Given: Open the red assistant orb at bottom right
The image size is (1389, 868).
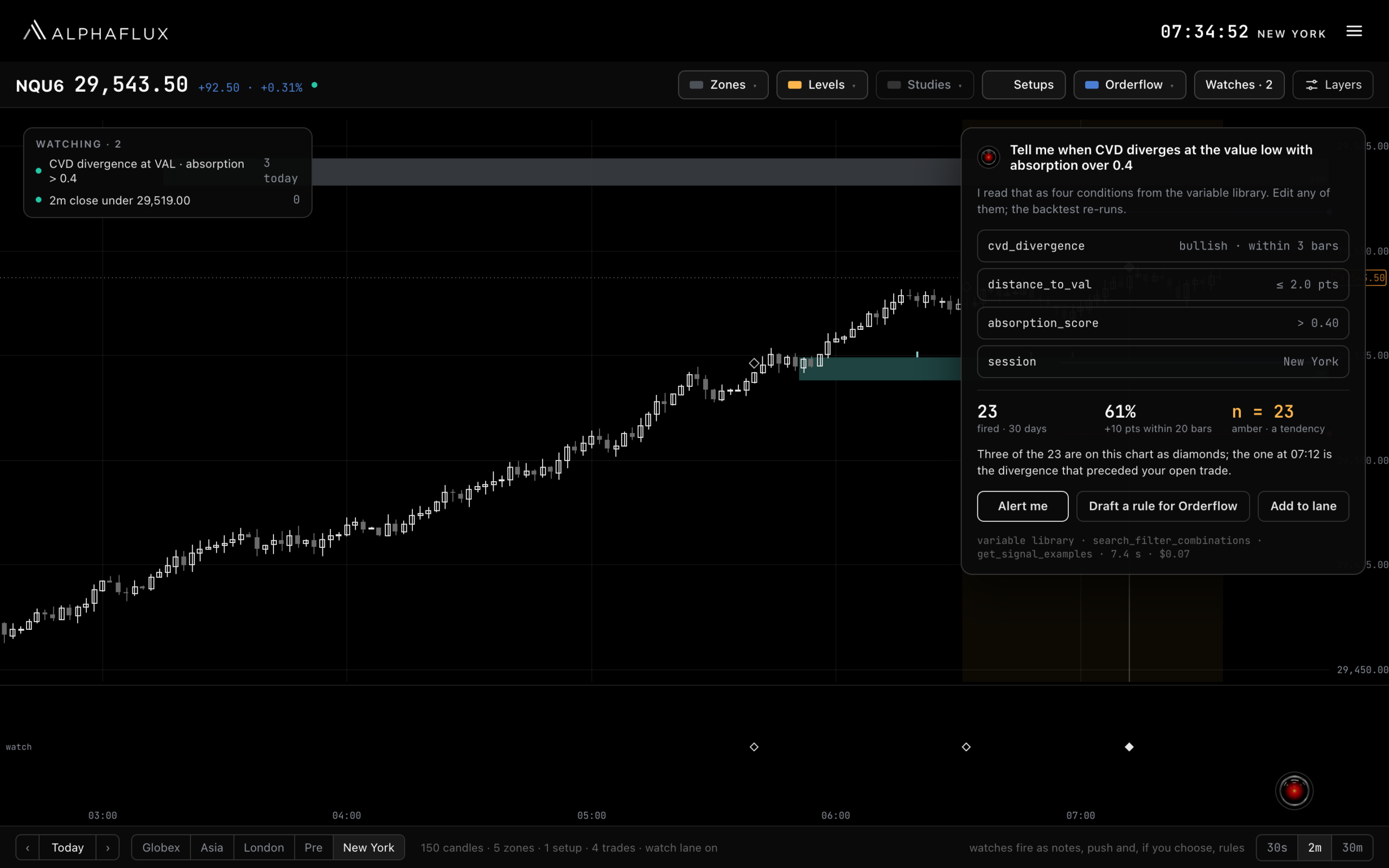Looking at the screenshot, I should (x=1294, y=790).
